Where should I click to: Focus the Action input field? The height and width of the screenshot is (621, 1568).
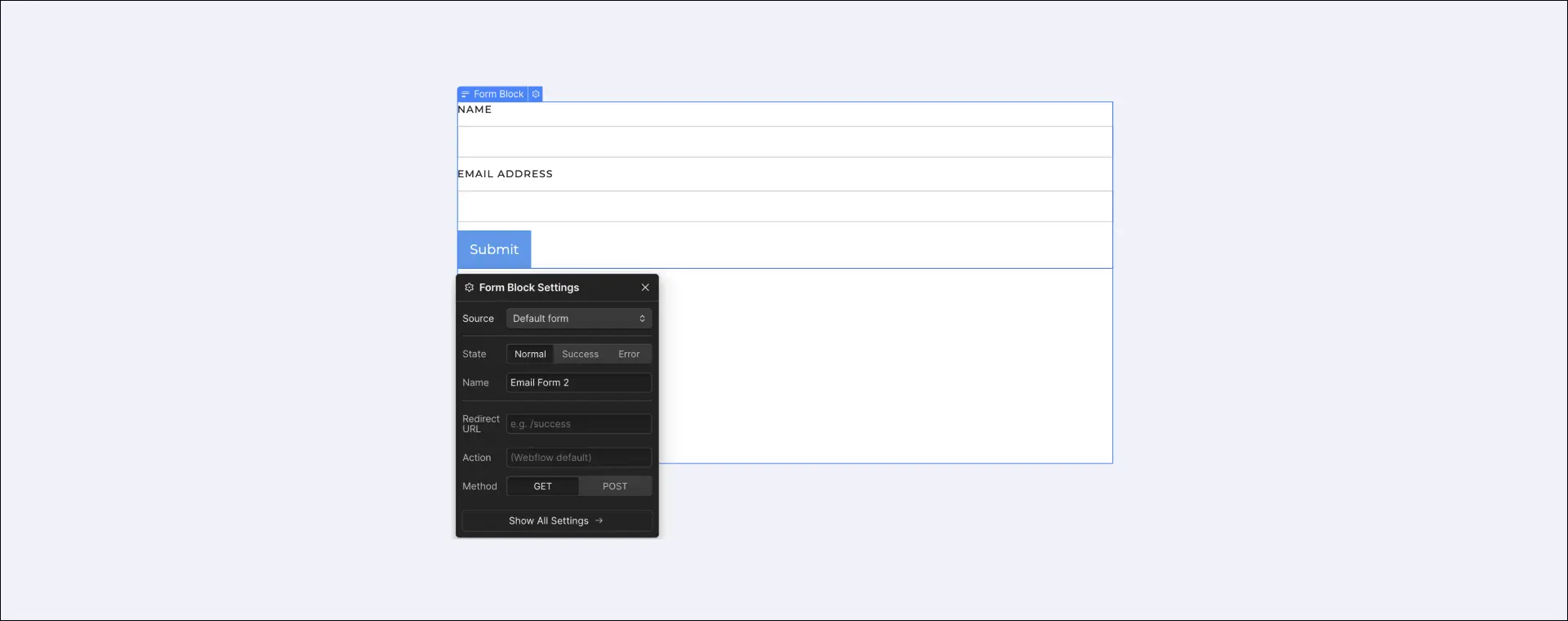click(579, 458)
